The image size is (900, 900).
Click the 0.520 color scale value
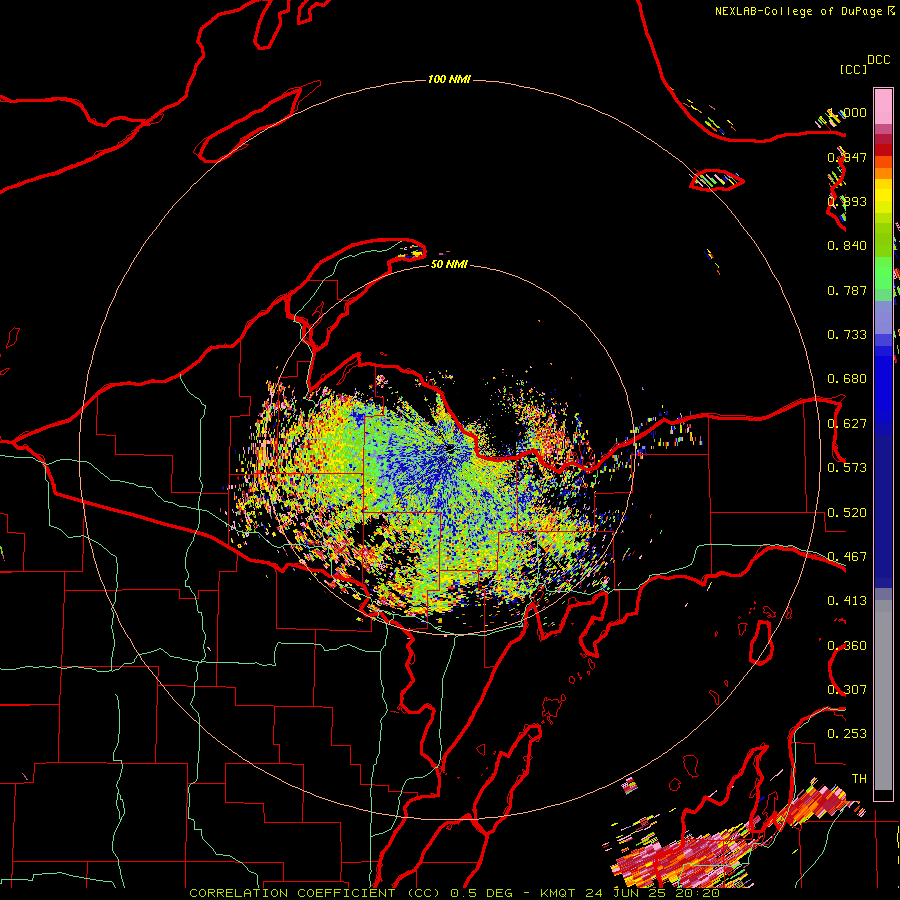pos(847,513)
